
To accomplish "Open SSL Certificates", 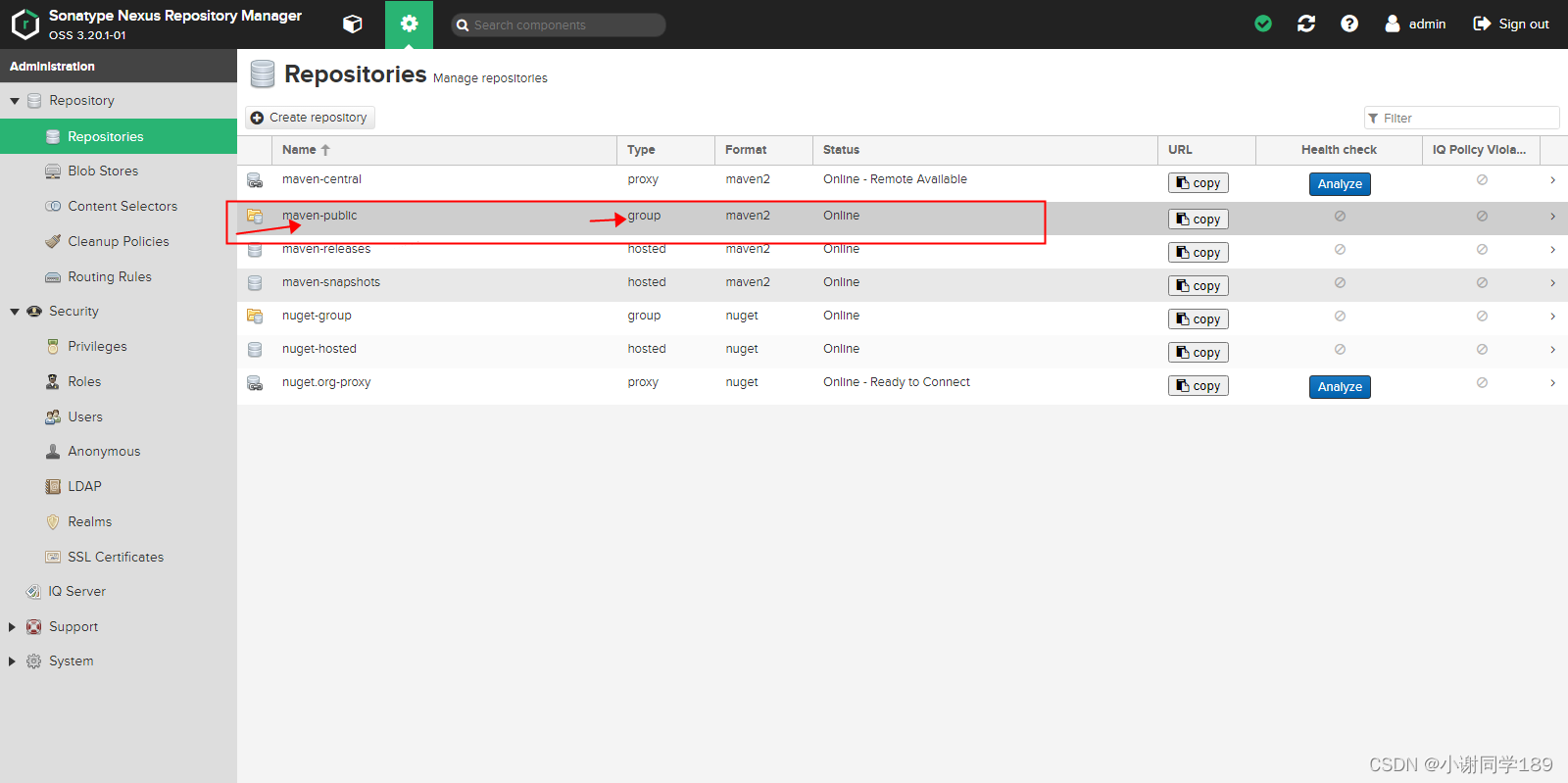I will point(116,557).
